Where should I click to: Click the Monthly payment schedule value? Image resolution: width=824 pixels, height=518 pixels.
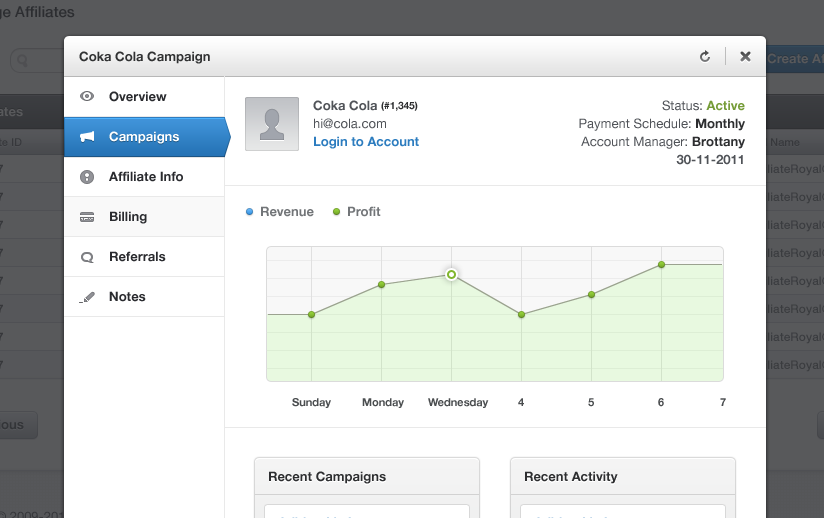(x=720, y=123)
